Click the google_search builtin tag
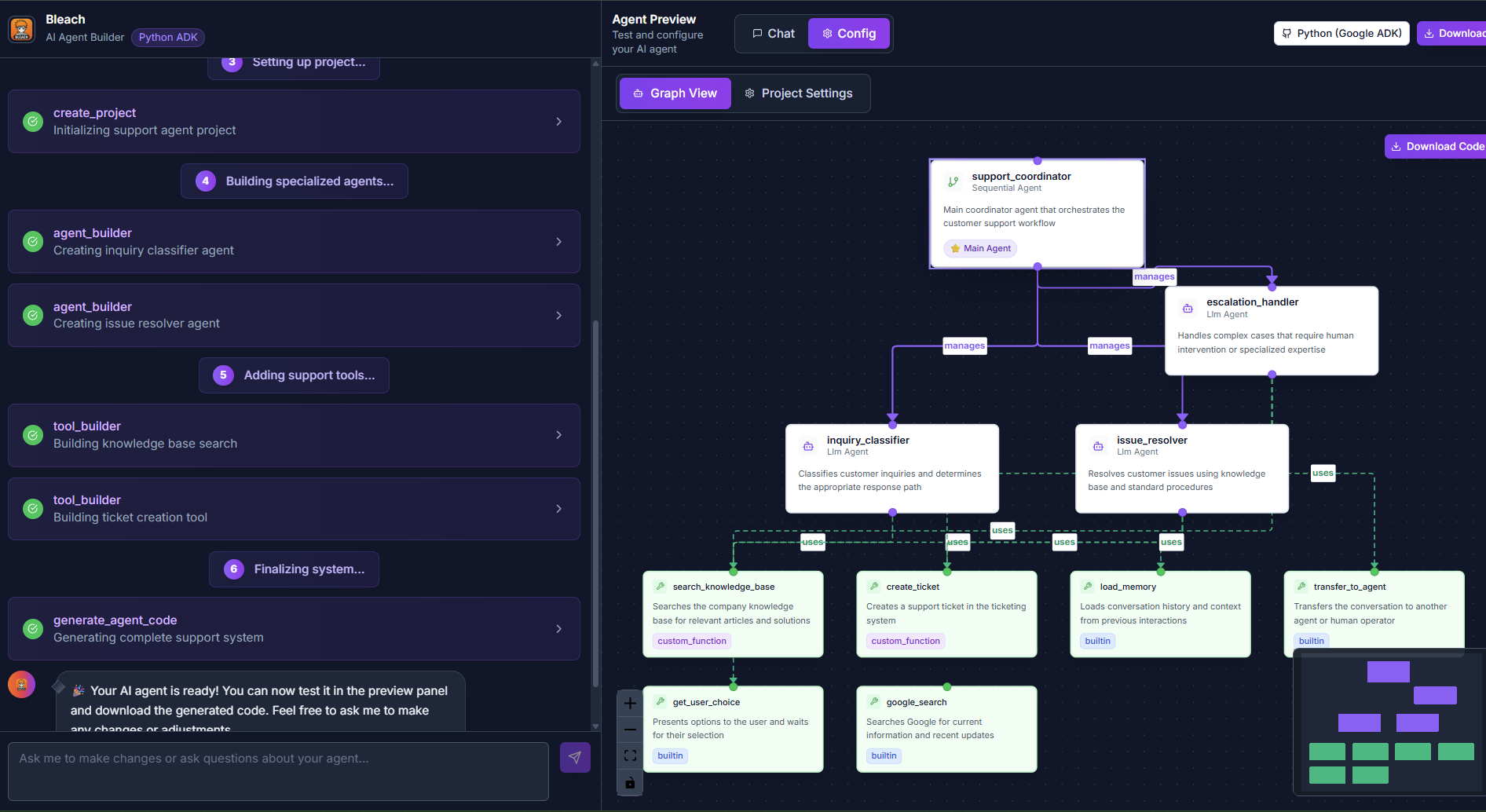This screenshot has height=812, width=1486. coord(884,755)
